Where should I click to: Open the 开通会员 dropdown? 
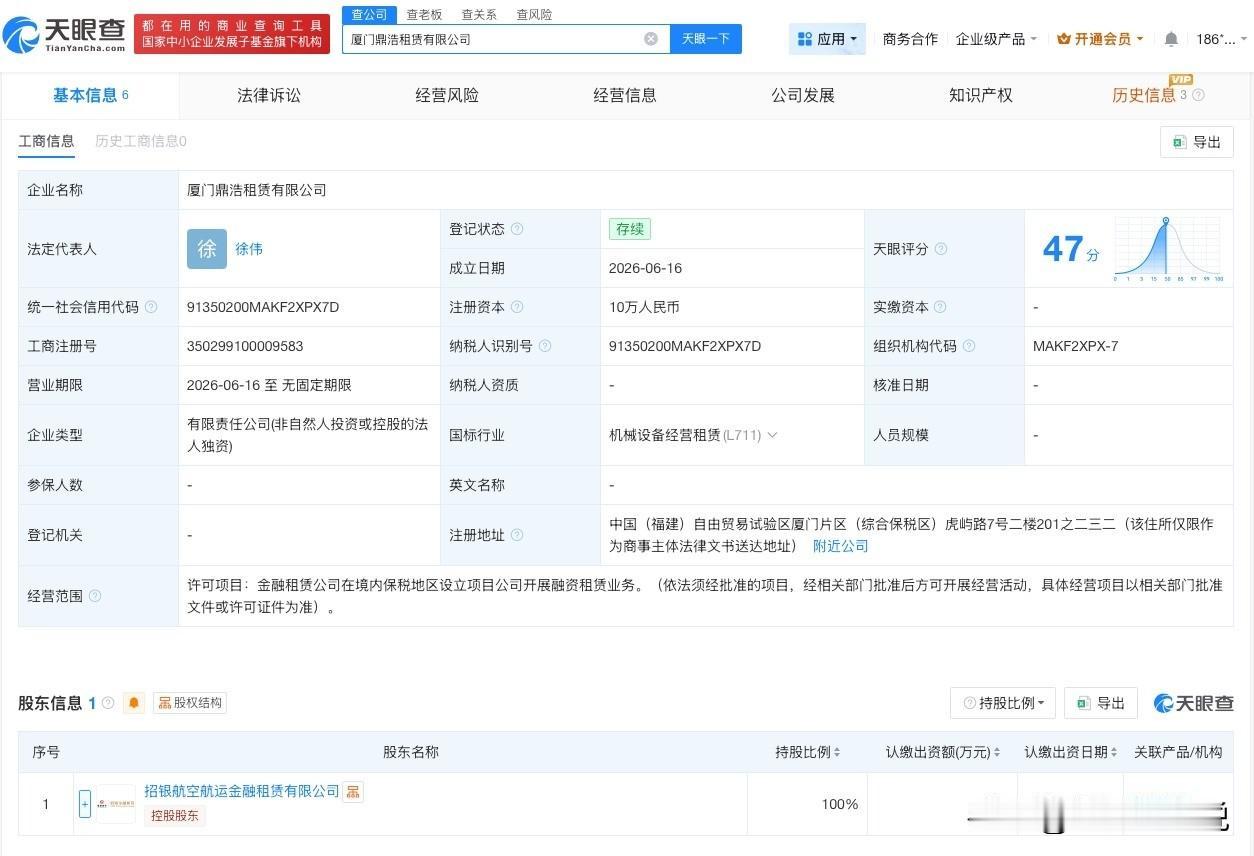click(x=1100, y=39)
